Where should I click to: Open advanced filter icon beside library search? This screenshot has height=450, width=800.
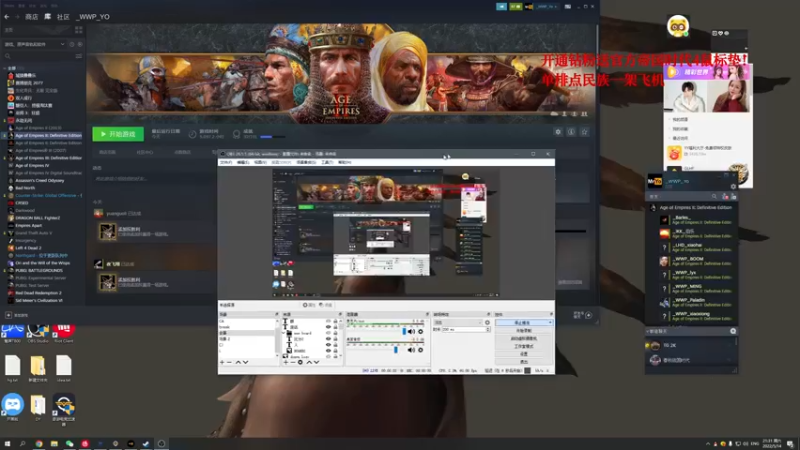click(79, 56)
